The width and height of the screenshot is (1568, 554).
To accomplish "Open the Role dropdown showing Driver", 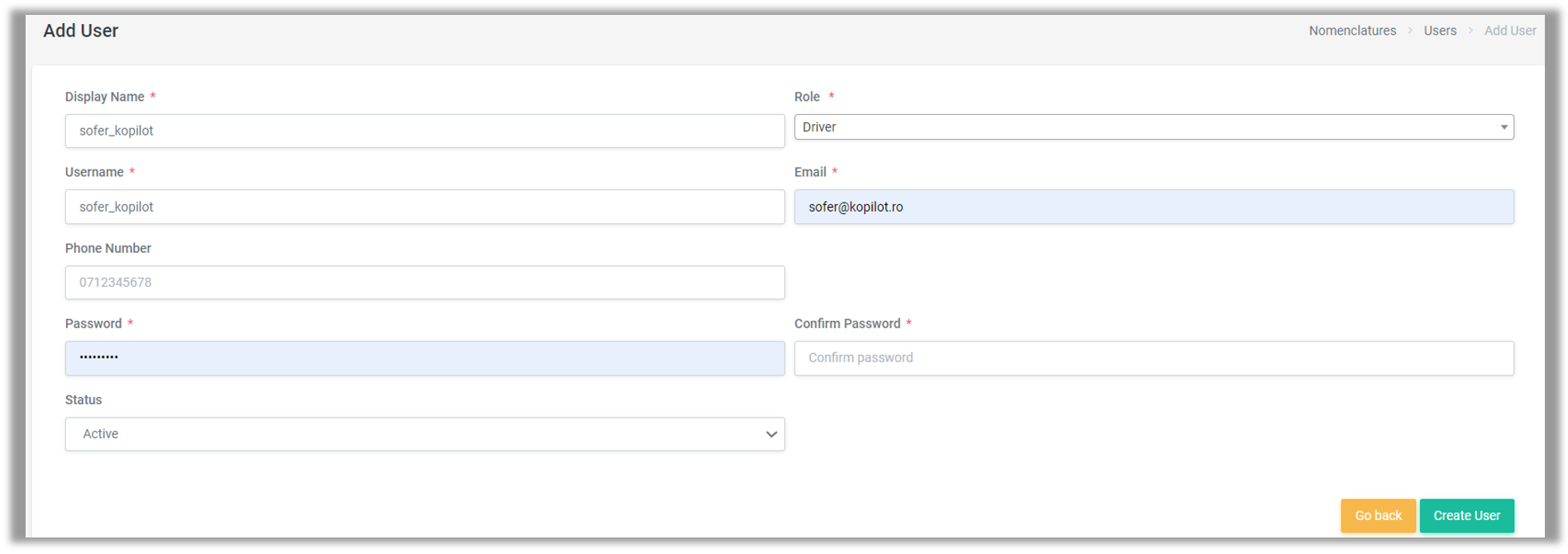I will coord(1153,127).
